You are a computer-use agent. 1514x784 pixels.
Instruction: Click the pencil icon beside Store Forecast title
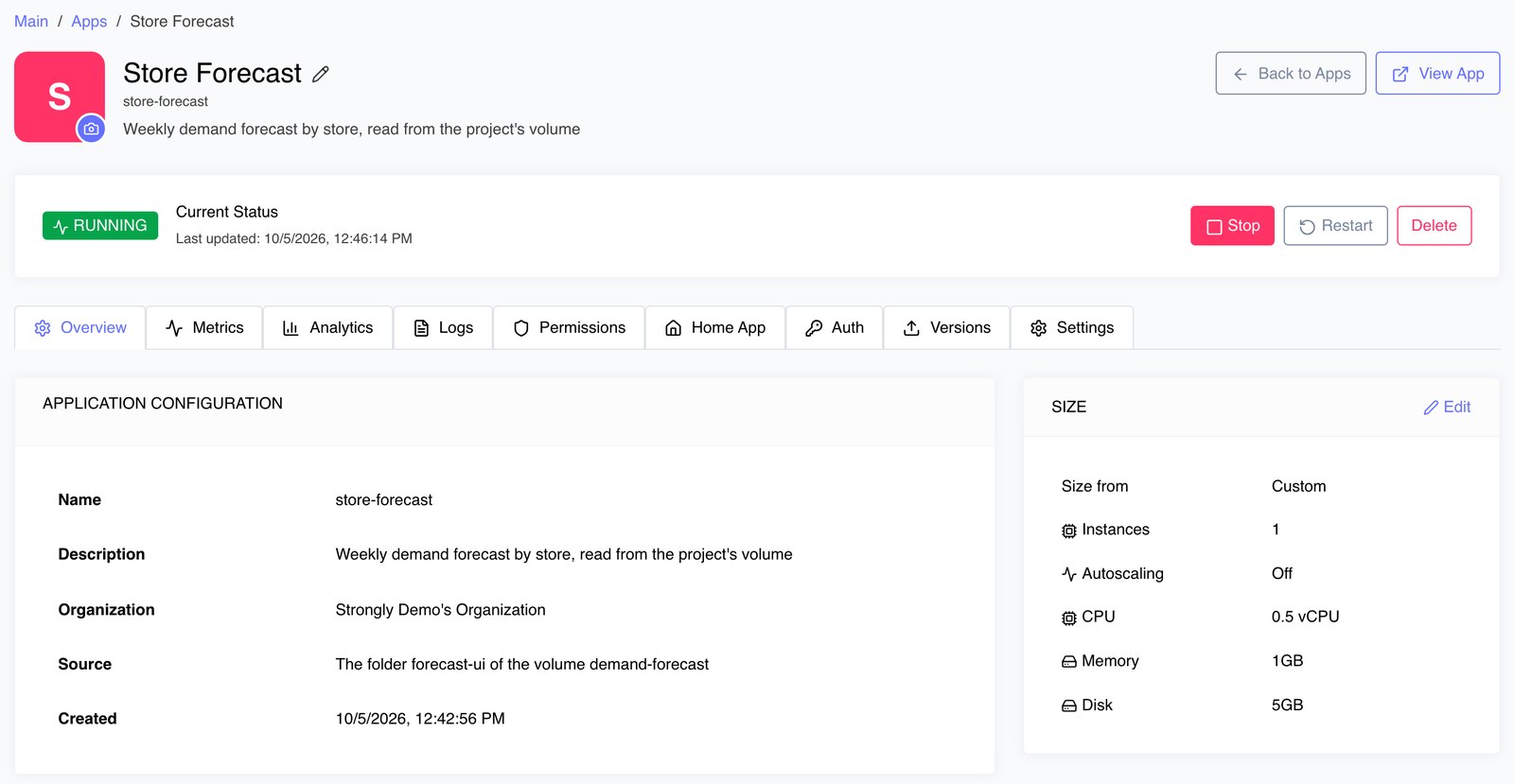click(x=321, y=74)
